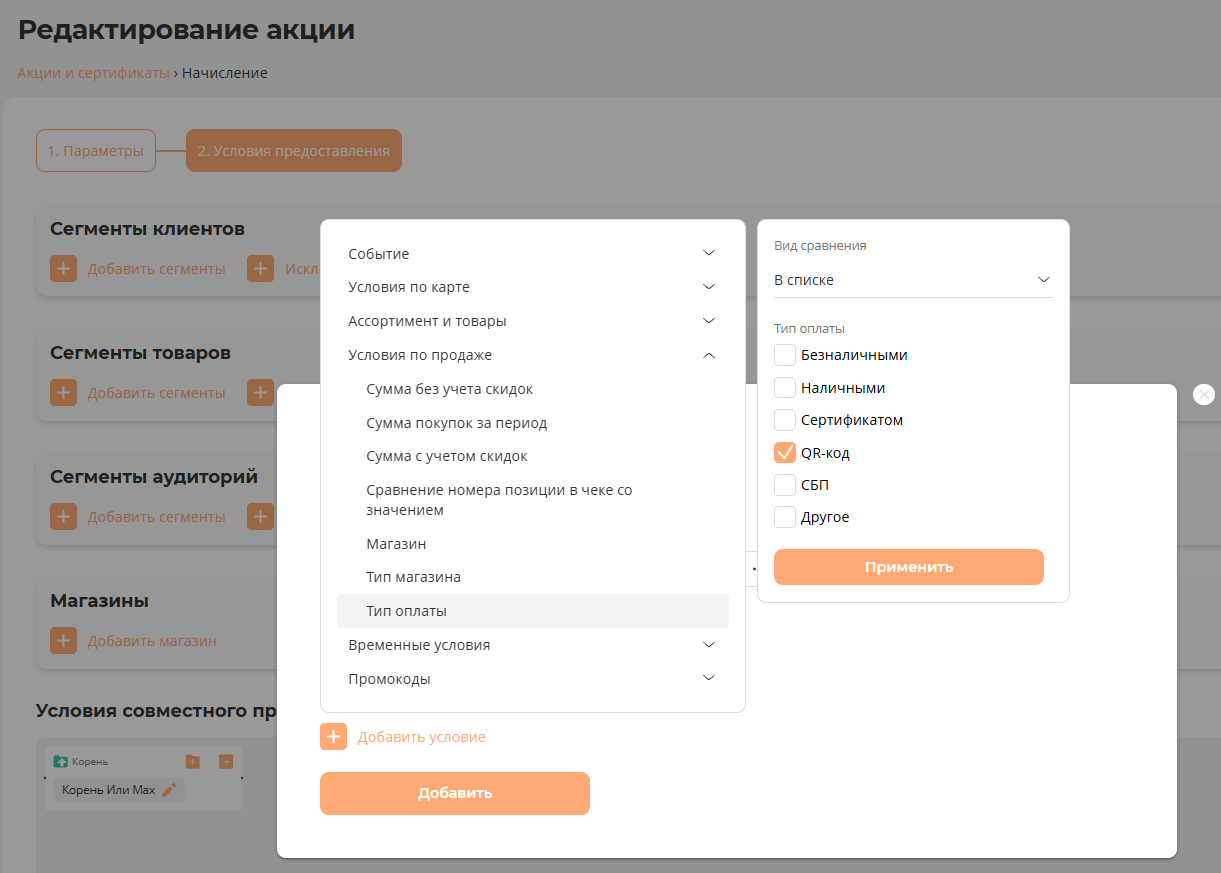
Task: Click the square plus icon in Корень block
Action: [x=226, y=762]
